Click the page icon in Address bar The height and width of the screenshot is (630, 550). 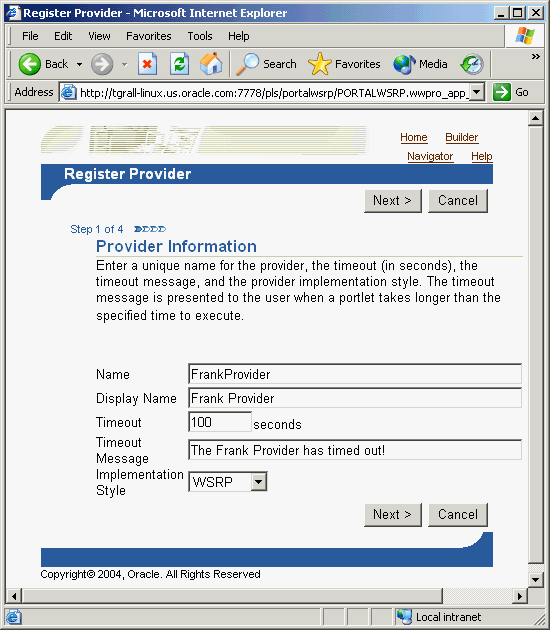pyautogui.click(x=68, y=93)
